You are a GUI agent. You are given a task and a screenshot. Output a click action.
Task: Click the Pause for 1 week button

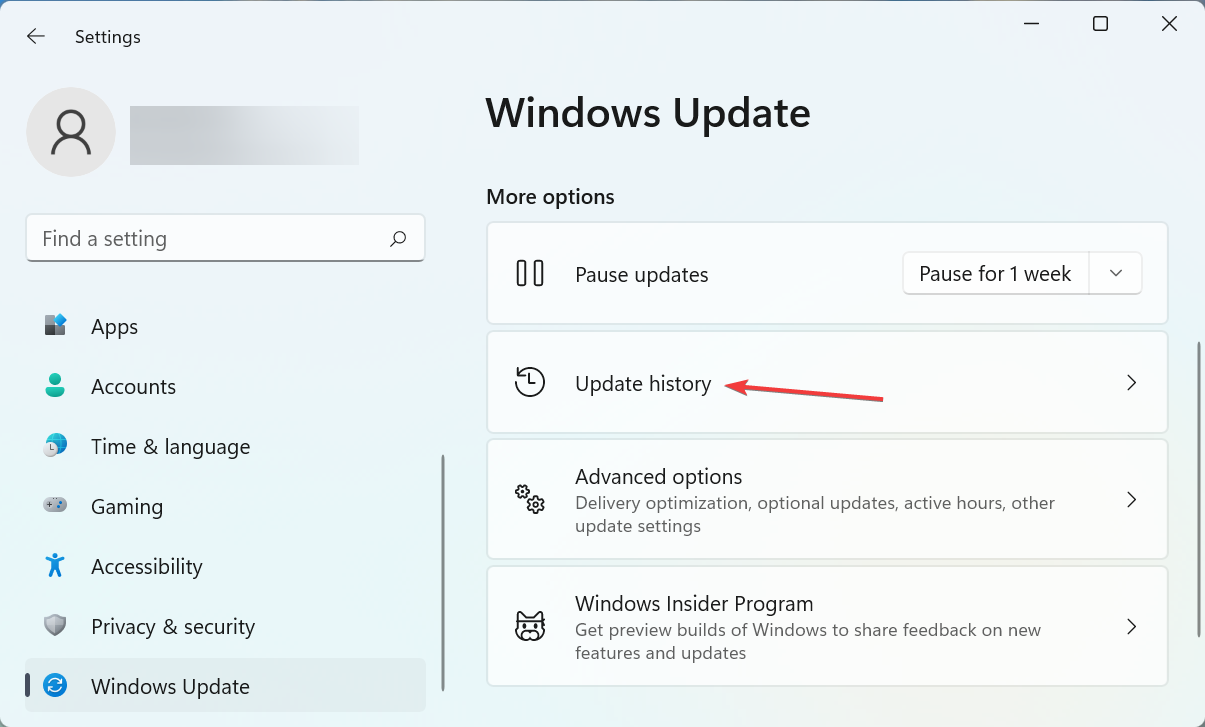pos(994,273)
